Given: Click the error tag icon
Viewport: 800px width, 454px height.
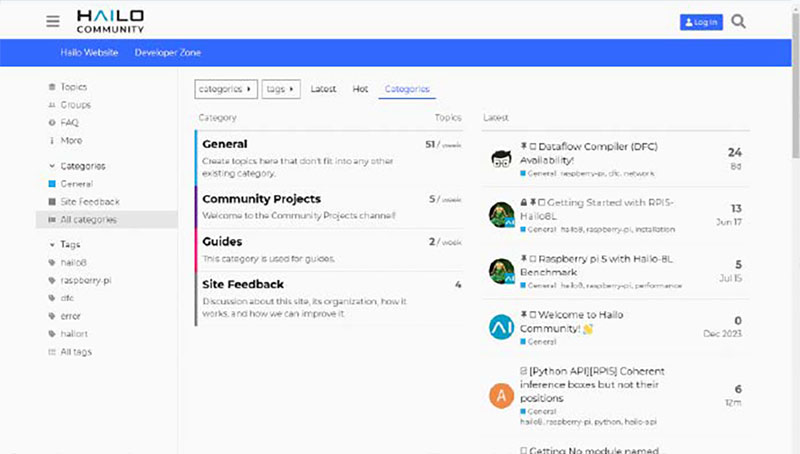Looking at the screenshot, I should [52, 316].
